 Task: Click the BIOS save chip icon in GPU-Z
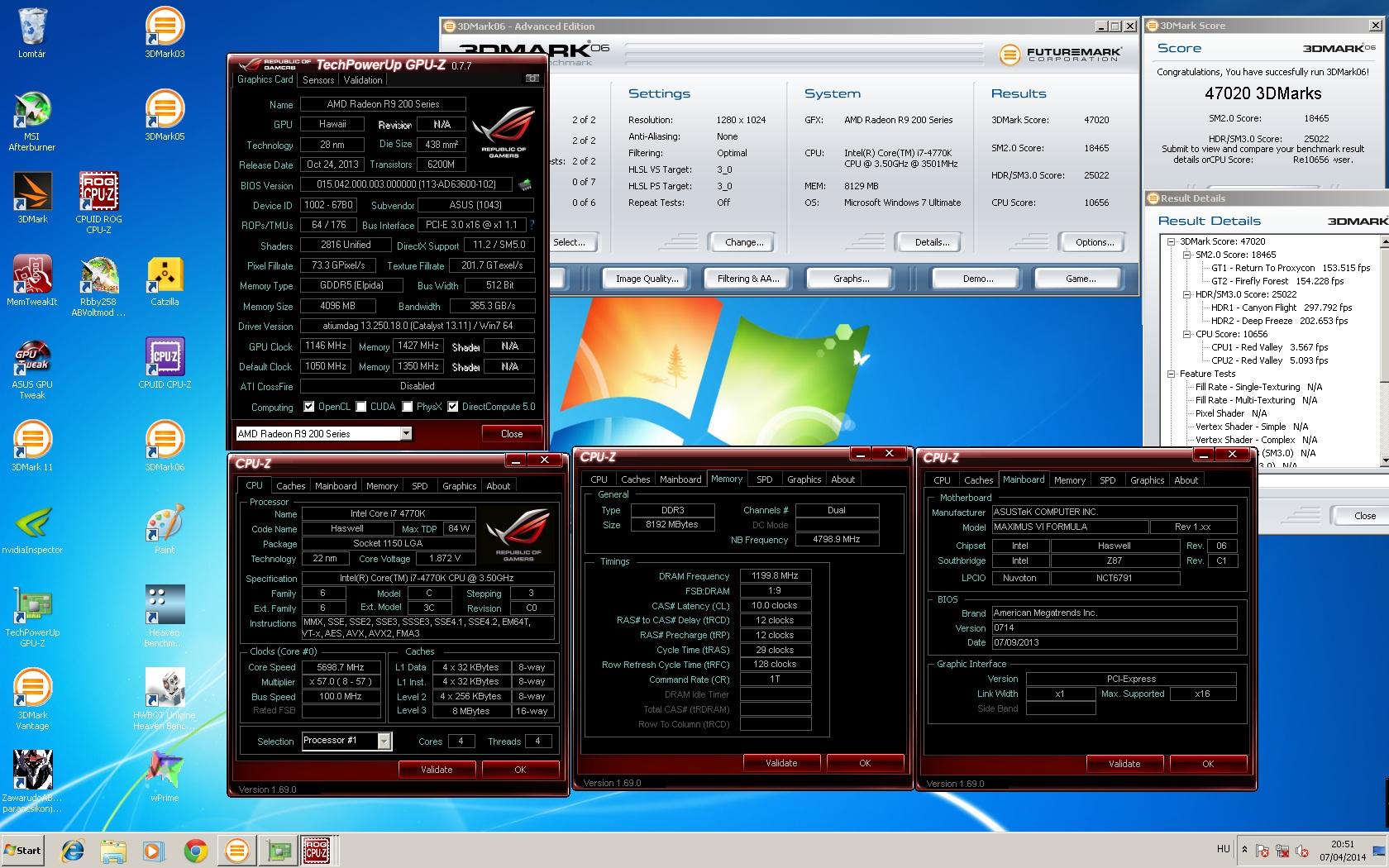click(524, 184)
